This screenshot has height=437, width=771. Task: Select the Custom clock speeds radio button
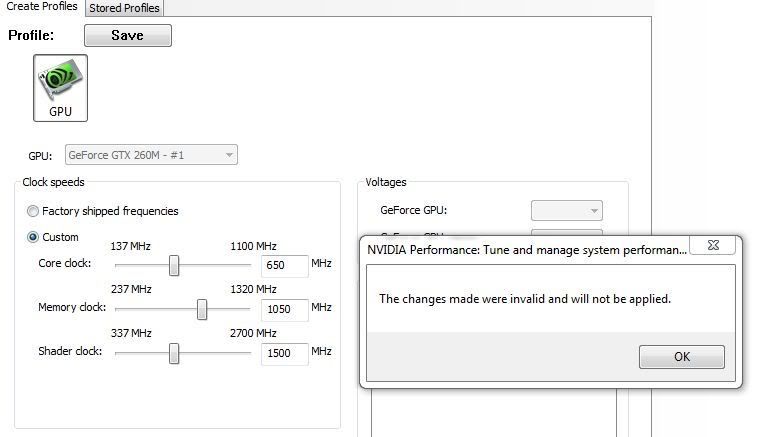tap(33, 237)
